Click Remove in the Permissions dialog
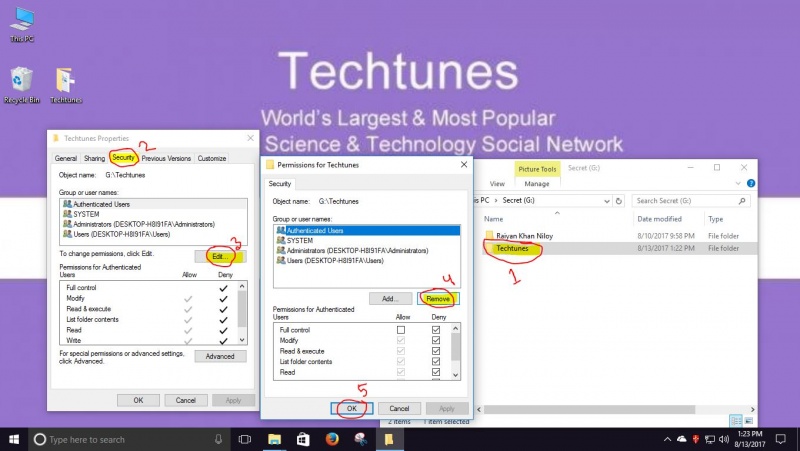 coord(438,298)
